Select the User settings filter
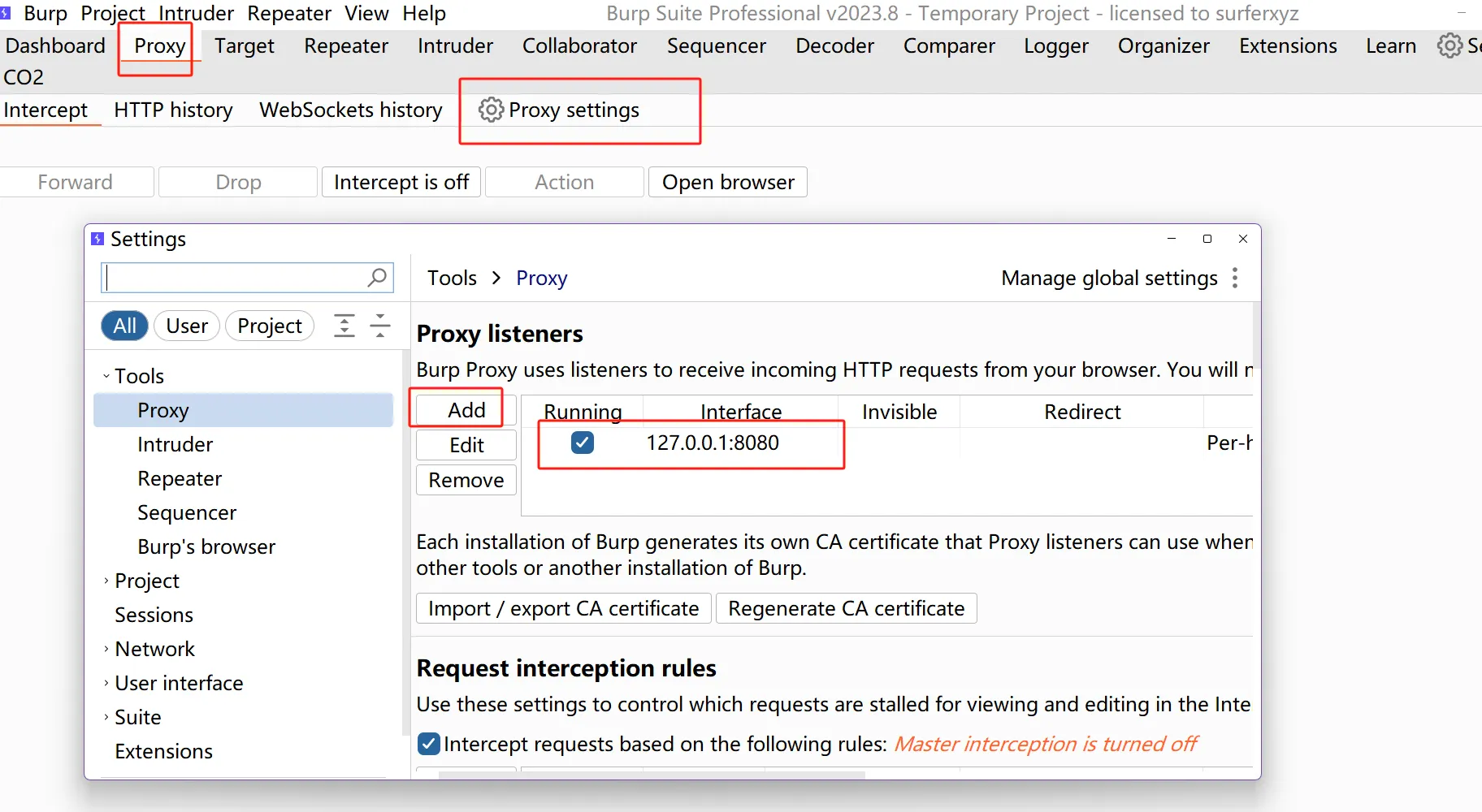Screen dimensions: 1482x812 [x=187, y=326]
